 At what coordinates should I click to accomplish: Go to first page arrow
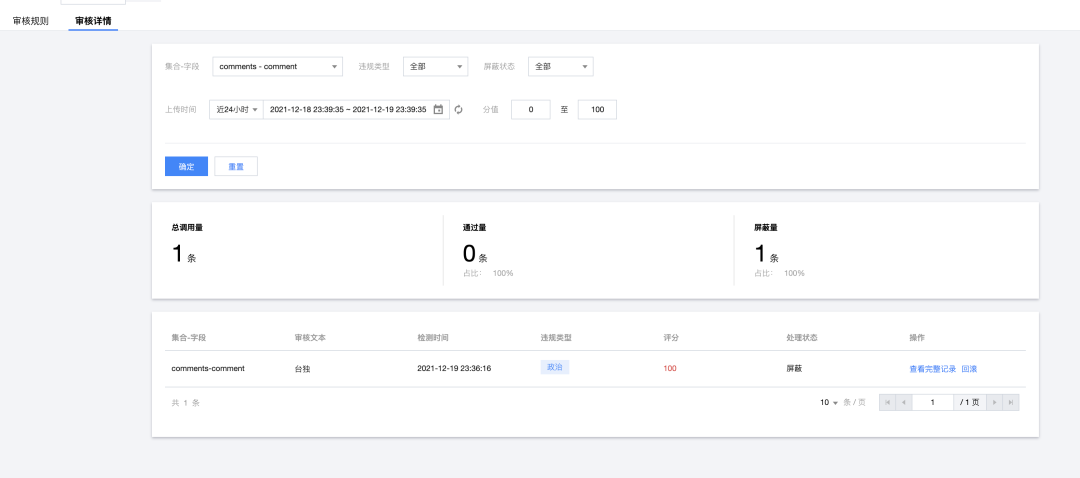(887, 402)
